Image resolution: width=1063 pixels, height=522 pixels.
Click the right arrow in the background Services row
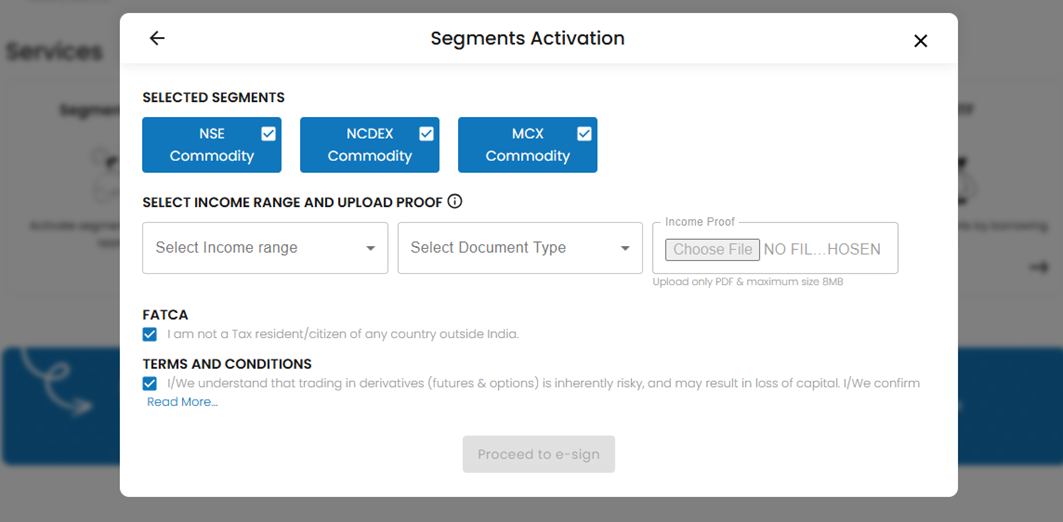1039,267
